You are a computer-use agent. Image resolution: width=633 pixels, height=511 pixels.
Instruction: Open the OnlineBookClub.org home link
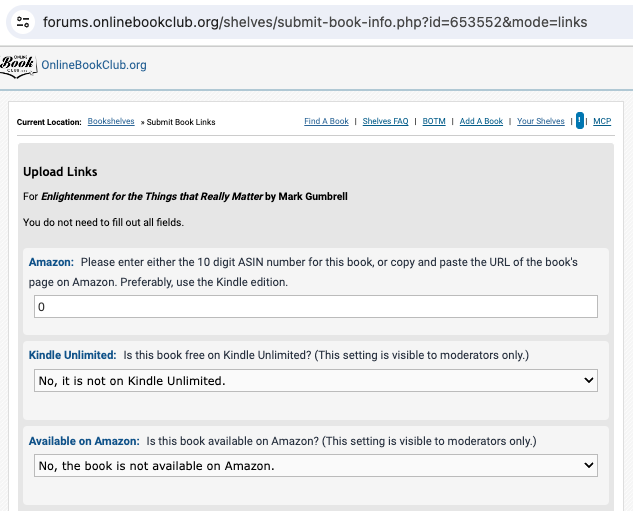(x=94, y=65)
